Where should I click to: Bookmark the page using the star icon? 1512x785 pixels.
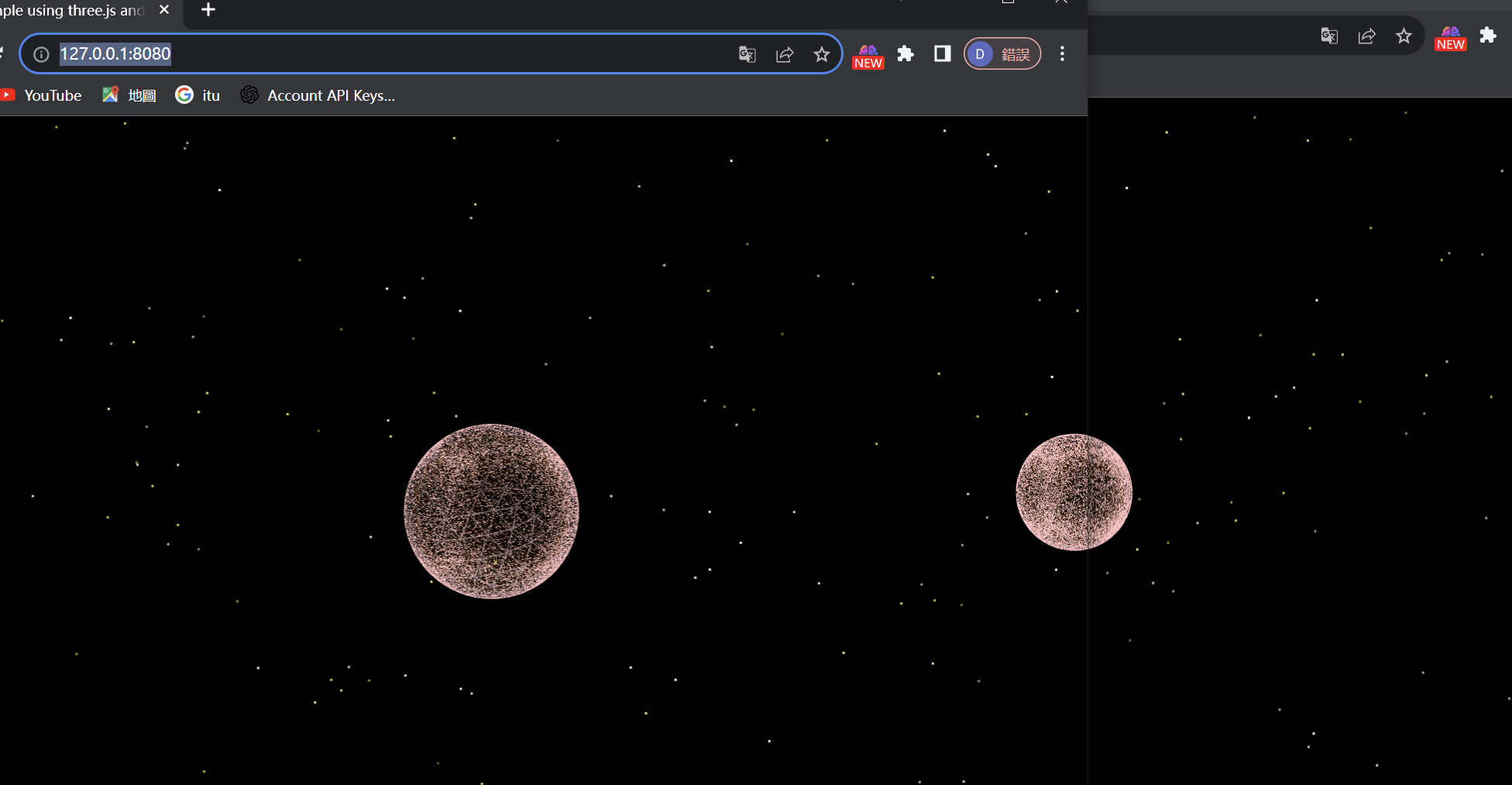(822, 54)
